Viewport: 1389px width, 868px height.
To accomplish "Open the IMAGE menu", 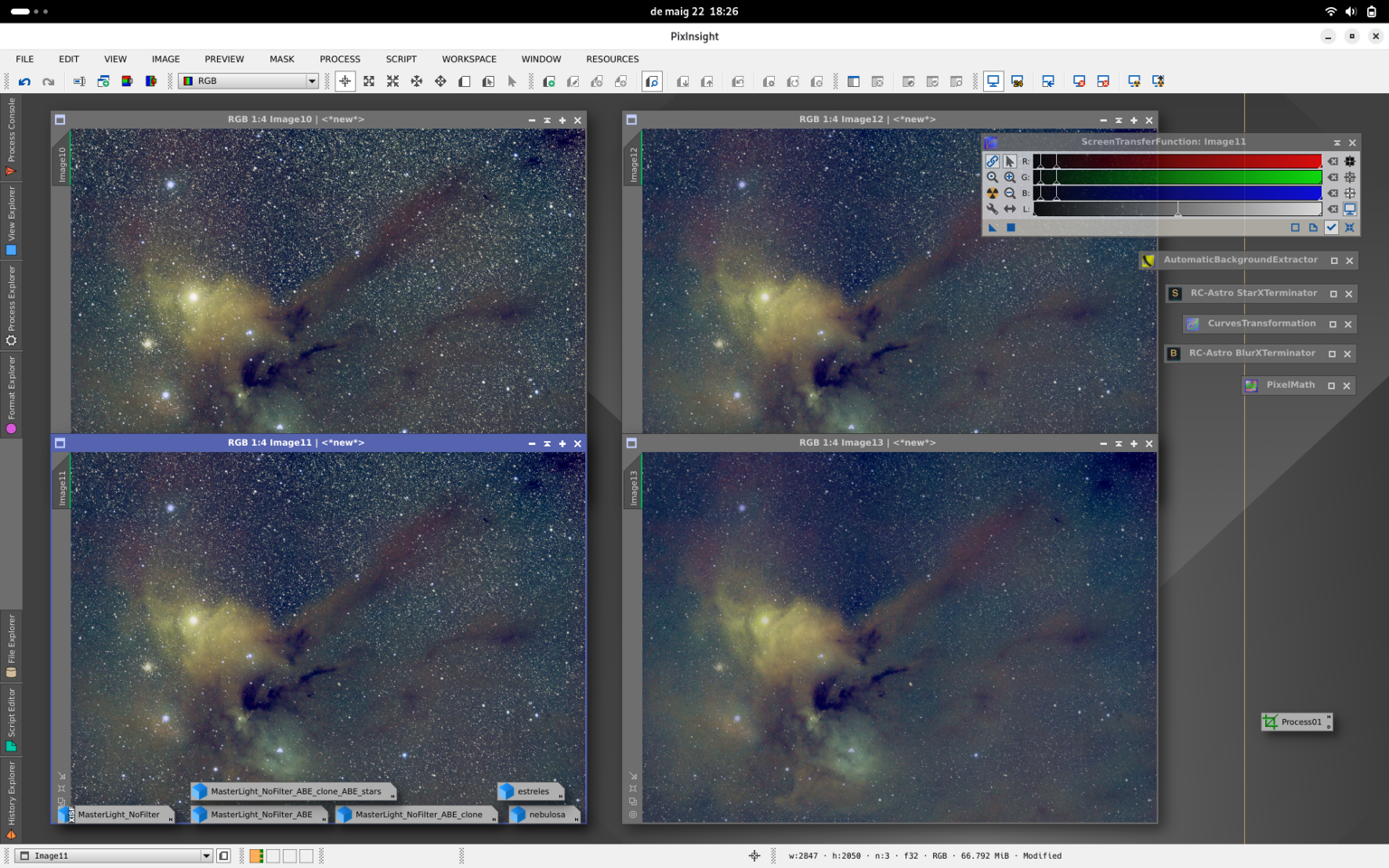I will click(x=165, y=59).
